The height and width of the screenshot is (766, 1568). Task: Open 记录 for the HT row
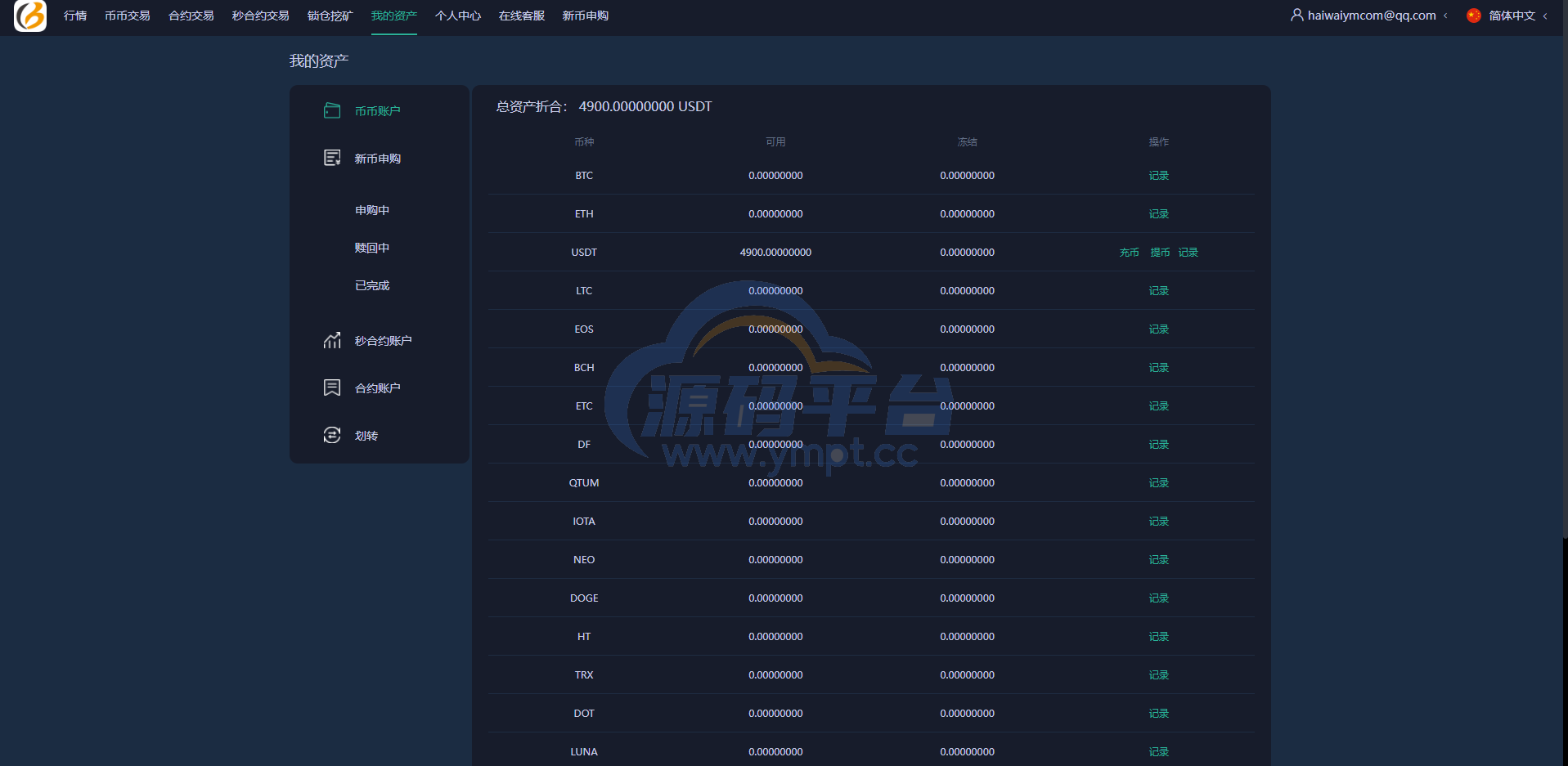coord(1159,636)
